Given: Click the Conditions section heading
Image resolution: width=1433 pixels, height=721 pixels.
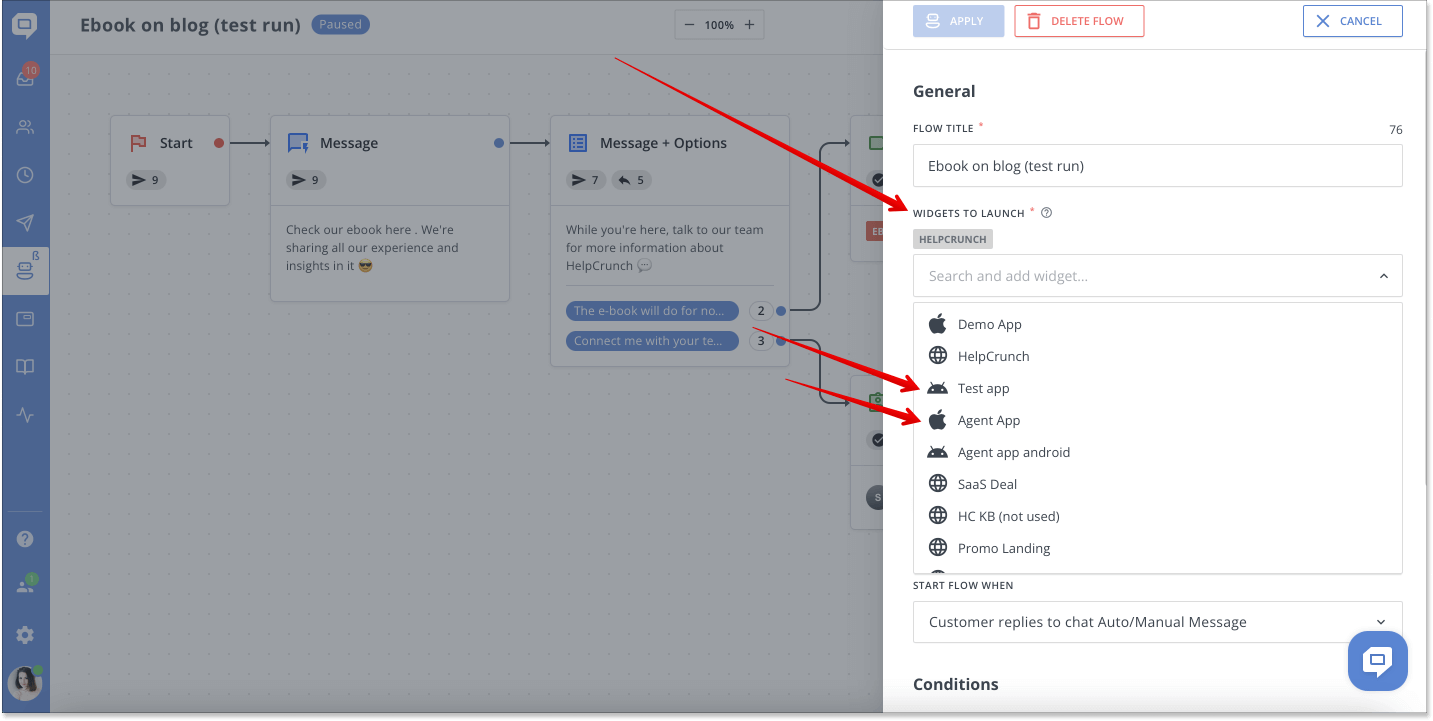Looking at the screenshot, I should point(955,684).
